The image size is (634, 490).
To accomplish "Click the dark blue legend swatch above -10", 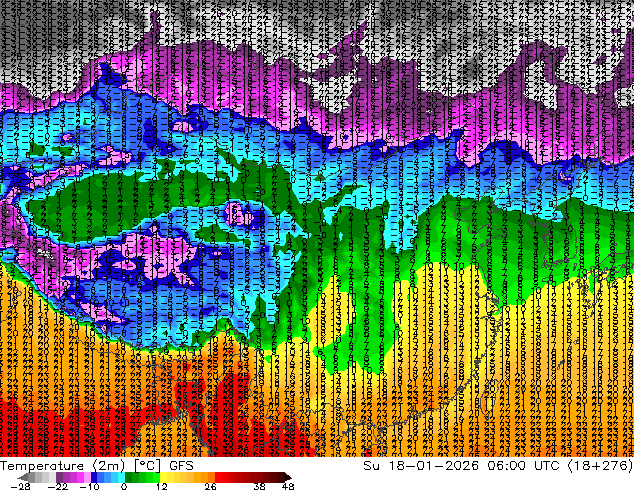I will (94, 477).
